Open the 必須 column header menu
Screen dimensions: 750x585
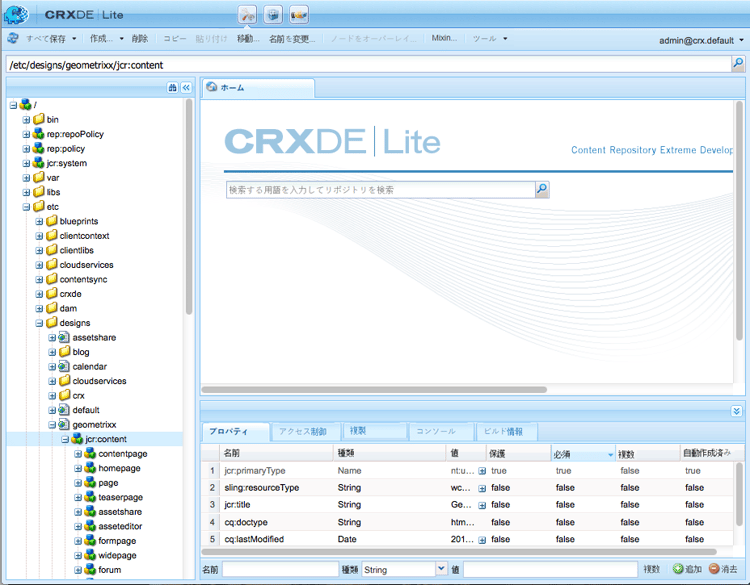(610, 454)
